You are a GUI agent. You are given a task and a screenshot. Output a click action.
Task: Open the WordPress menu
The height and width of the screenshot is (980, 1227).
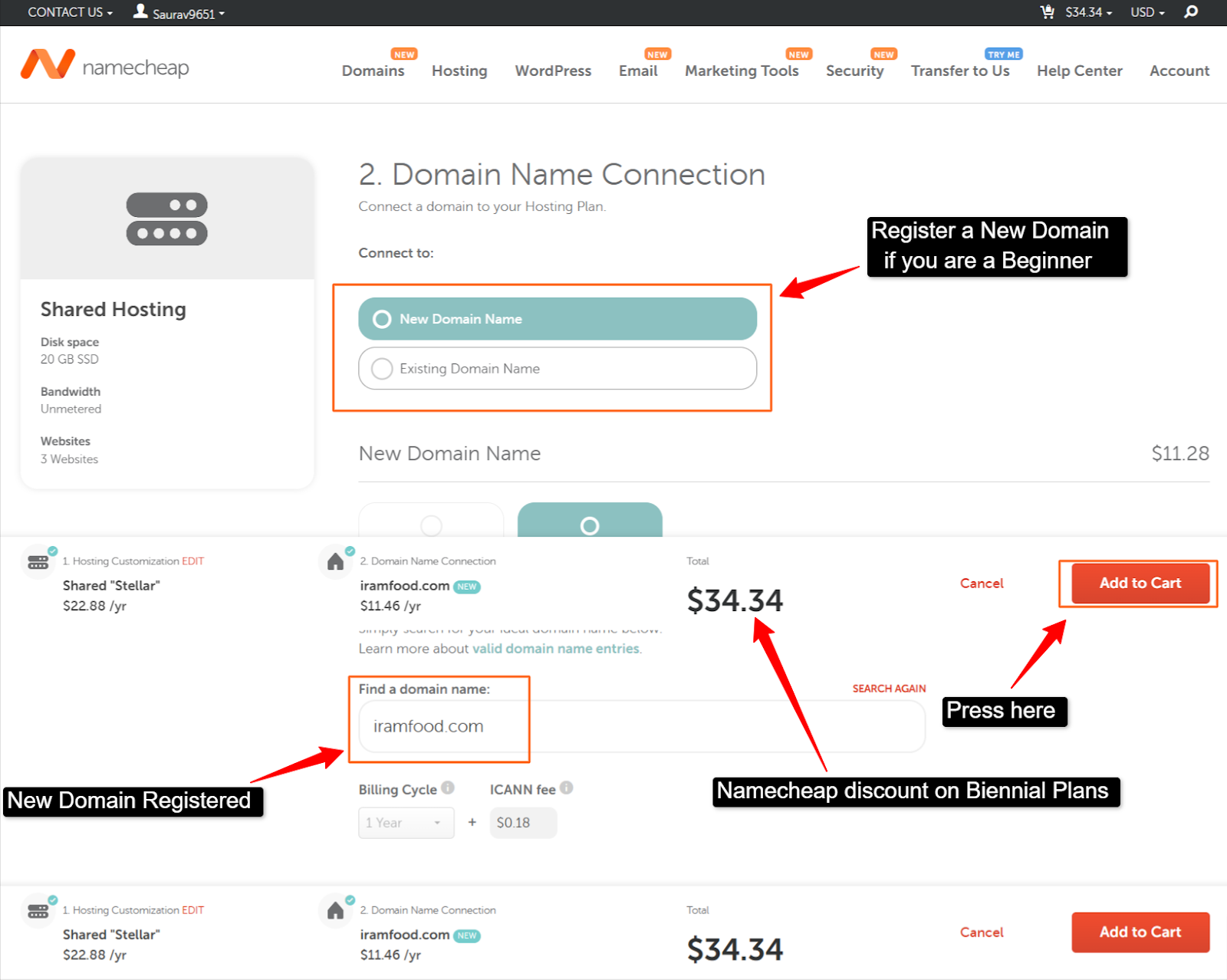tap(553, 71)
